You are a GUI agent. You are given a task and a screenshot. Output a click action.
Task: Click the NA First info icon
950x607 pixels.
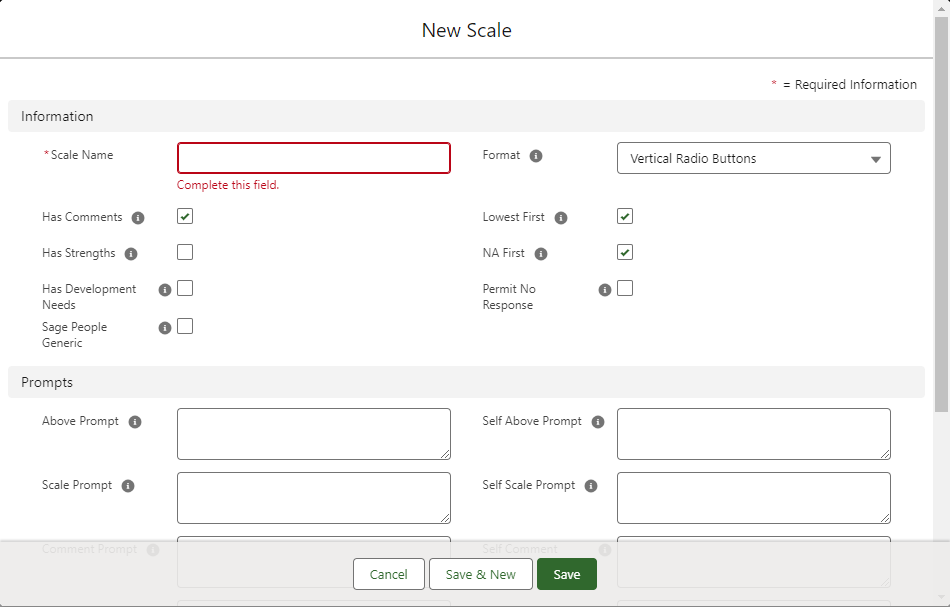tap(541, 254)
